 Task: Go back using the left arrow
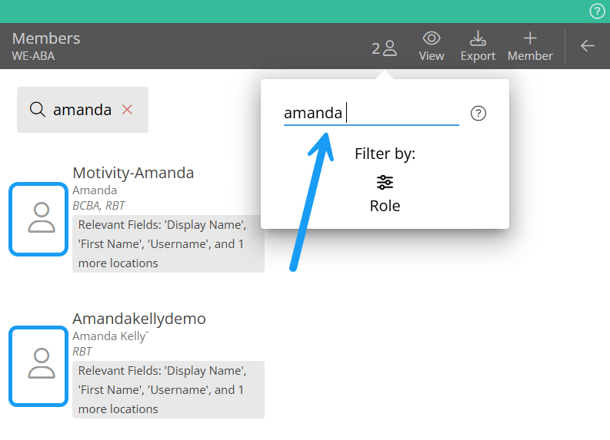coord(588,46)
